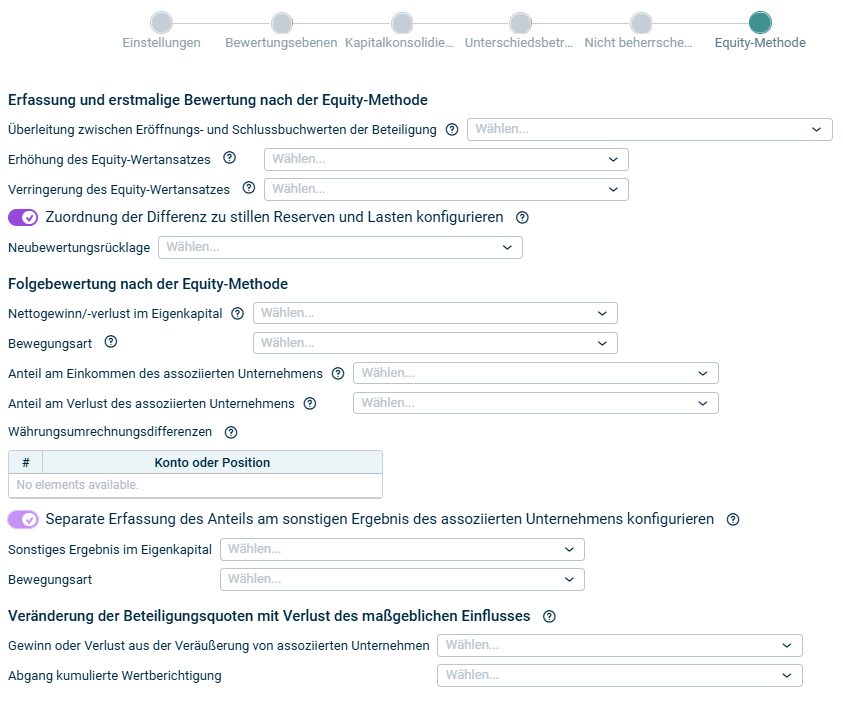The image size is (843, 713).
Task: Jump to the Unterschiedsbetrag wizard step
Action: click(520, 24)
